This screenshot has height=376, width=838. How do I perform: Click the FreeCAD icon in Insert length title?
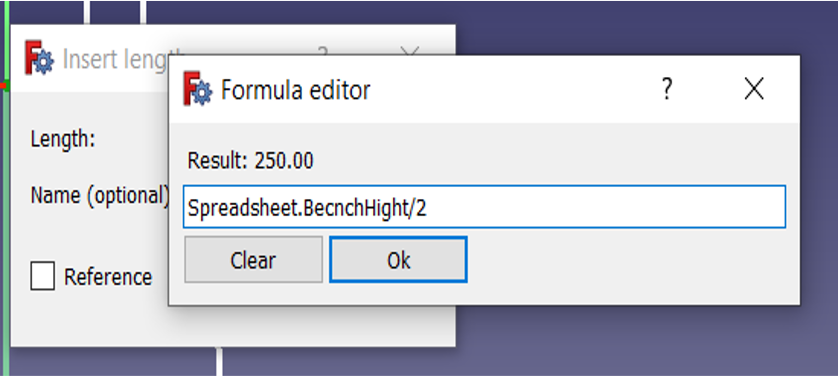(39, 57)
